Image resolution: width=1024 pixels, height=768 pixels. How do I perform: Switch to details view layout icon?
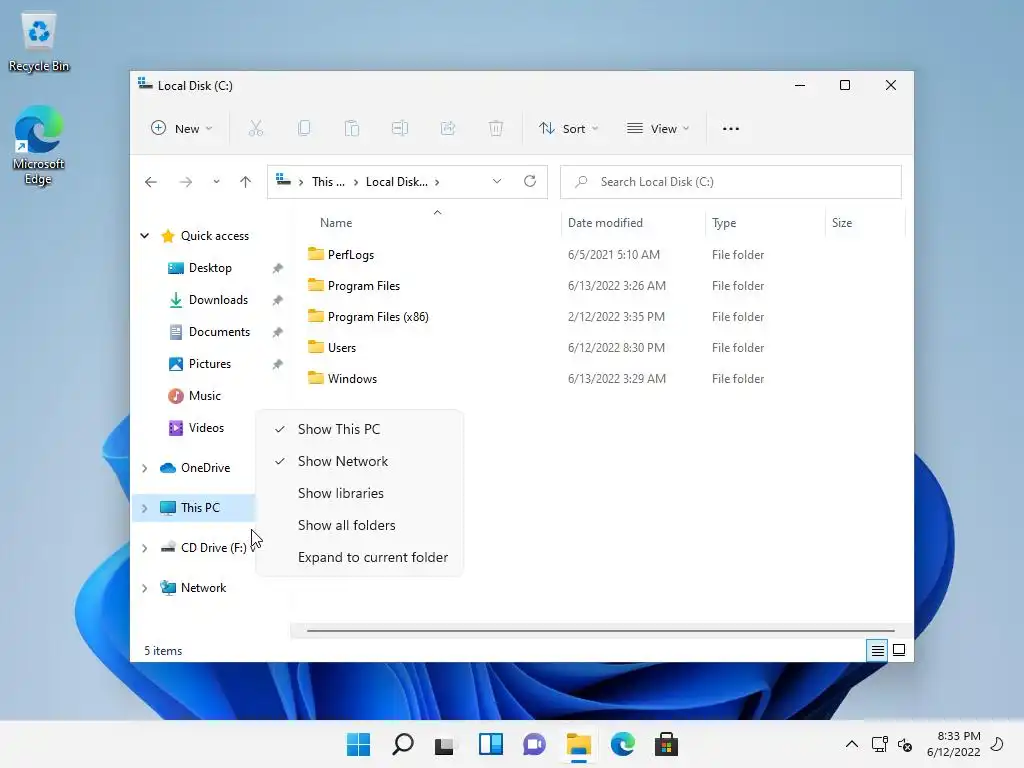(877, 650)
